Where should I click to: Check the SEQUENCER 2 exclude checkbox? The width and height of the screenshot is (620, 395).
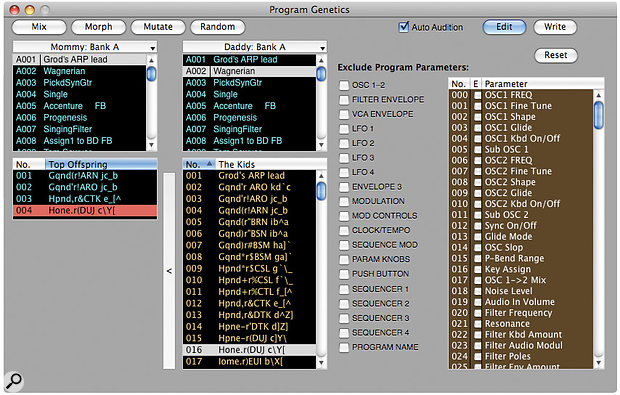pyautogui.click(x=344, y=304)
